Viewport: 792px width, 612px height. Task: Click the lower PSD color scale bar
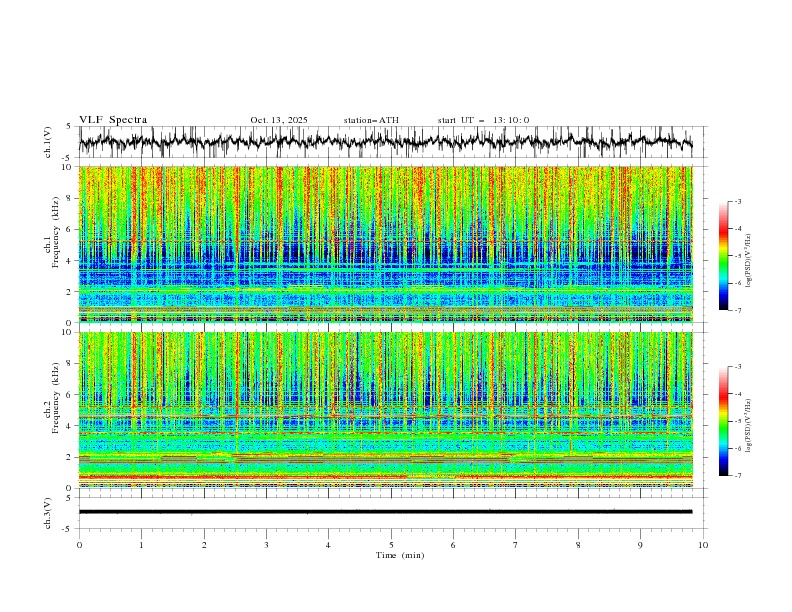[x=723, y=421]
